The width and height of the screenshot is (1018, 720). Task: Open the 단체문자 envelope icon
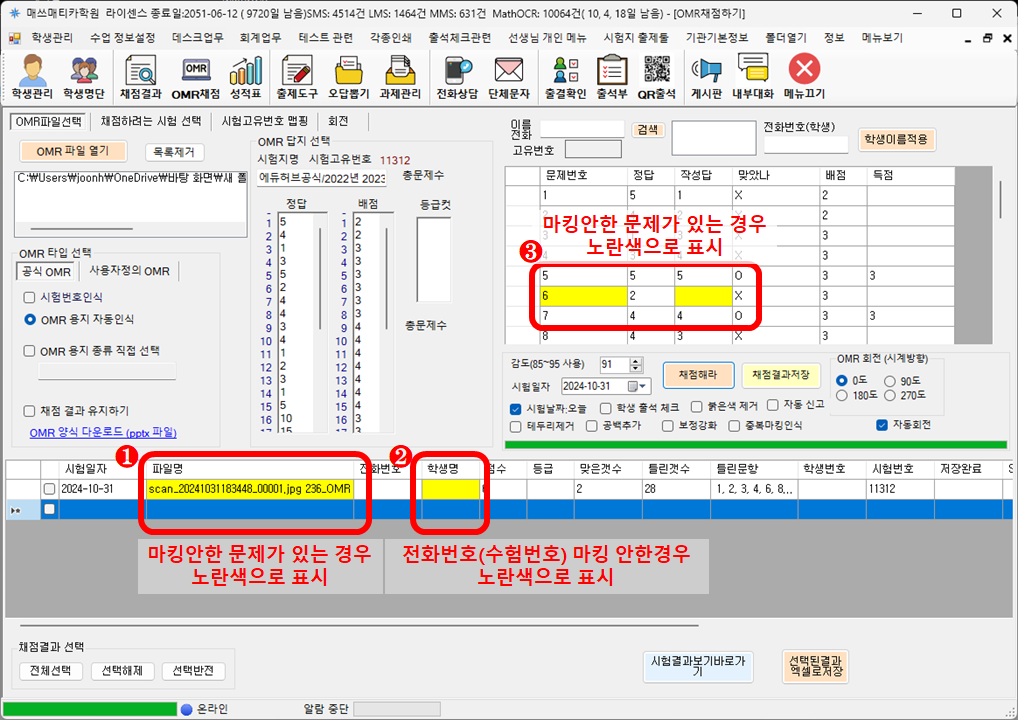pyautogui.click(x=509, y=77)
